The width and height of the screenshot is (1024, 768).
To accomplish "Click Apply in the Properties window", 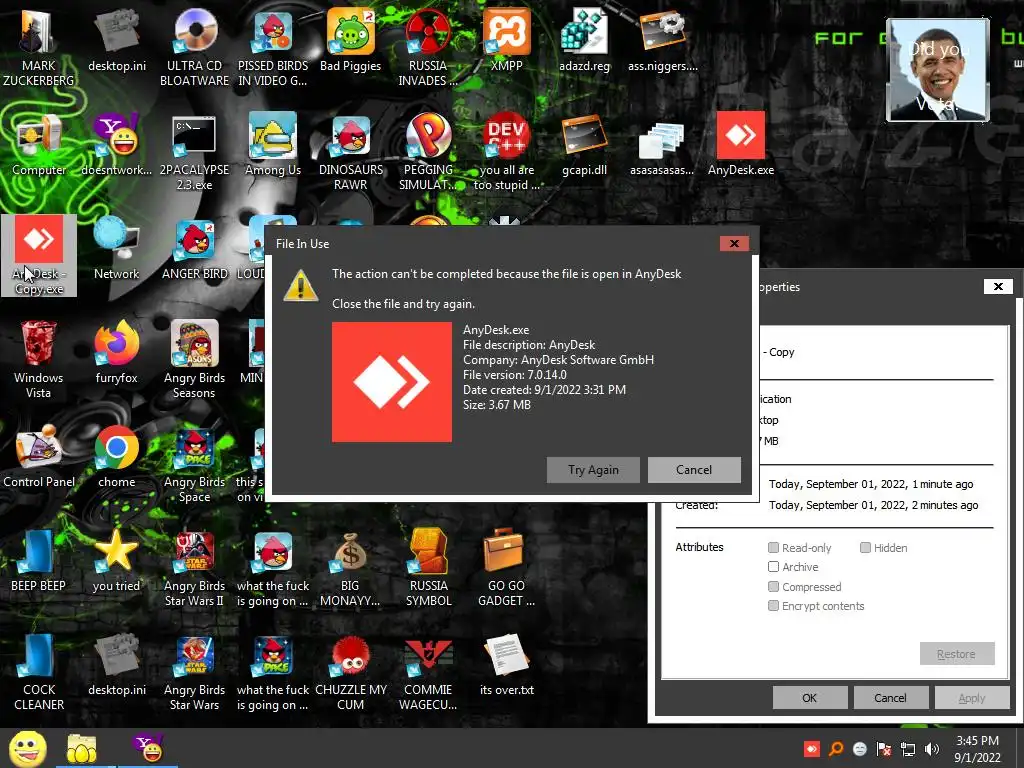I will click(972, 697).
